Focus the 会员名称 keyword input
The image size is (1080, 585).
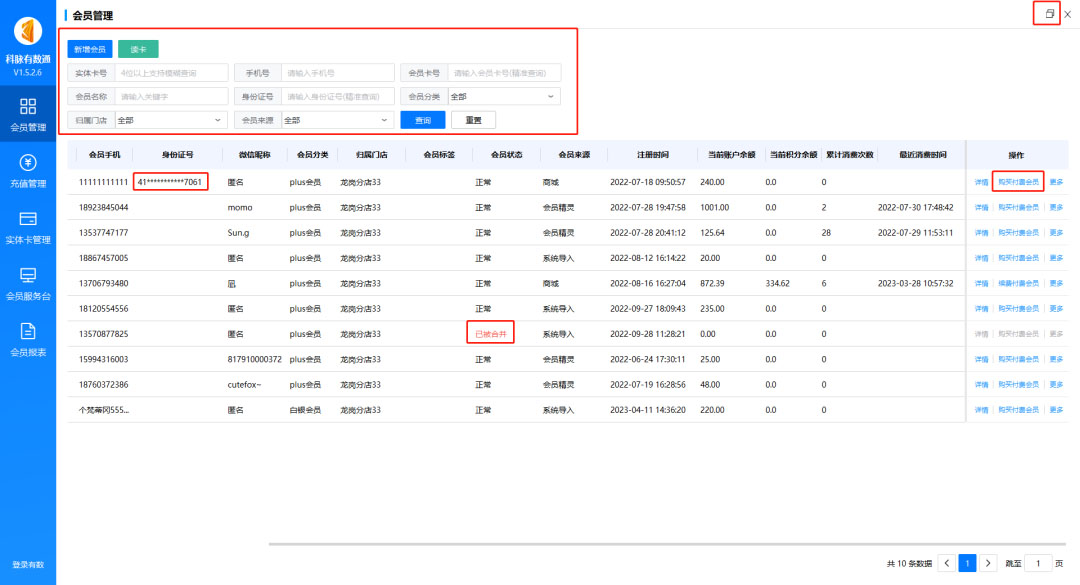[172, 96]
